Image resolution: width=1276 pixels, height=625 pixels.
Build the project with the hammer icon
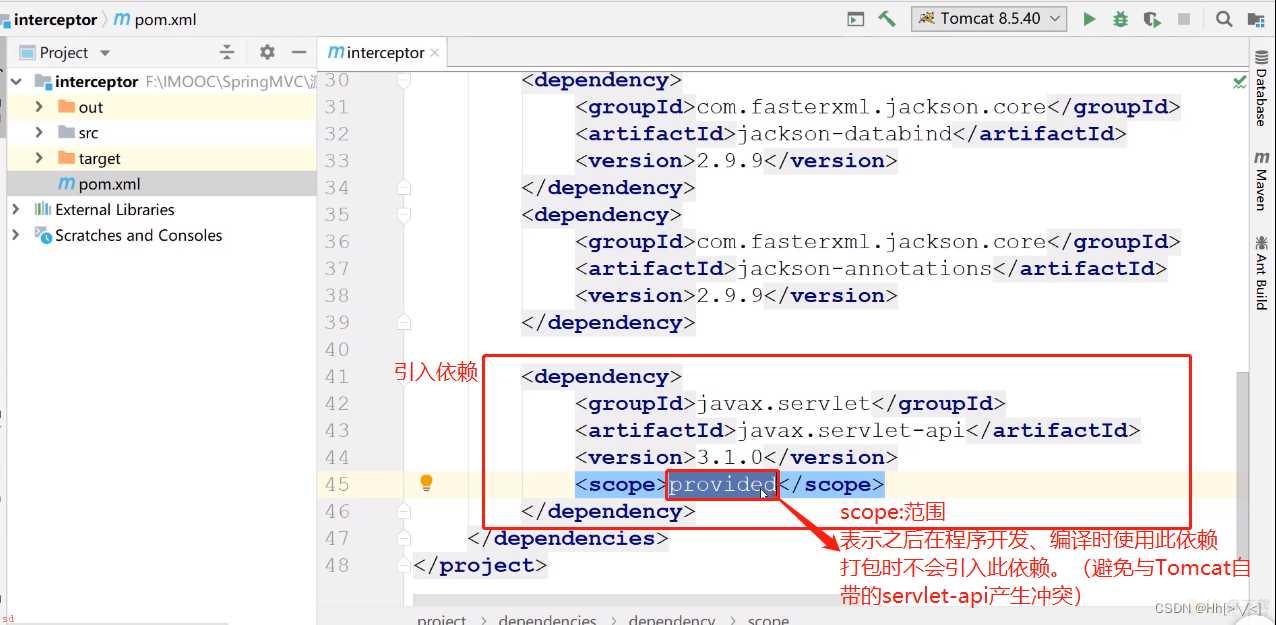pyautogui.click(x=886, y=19)
